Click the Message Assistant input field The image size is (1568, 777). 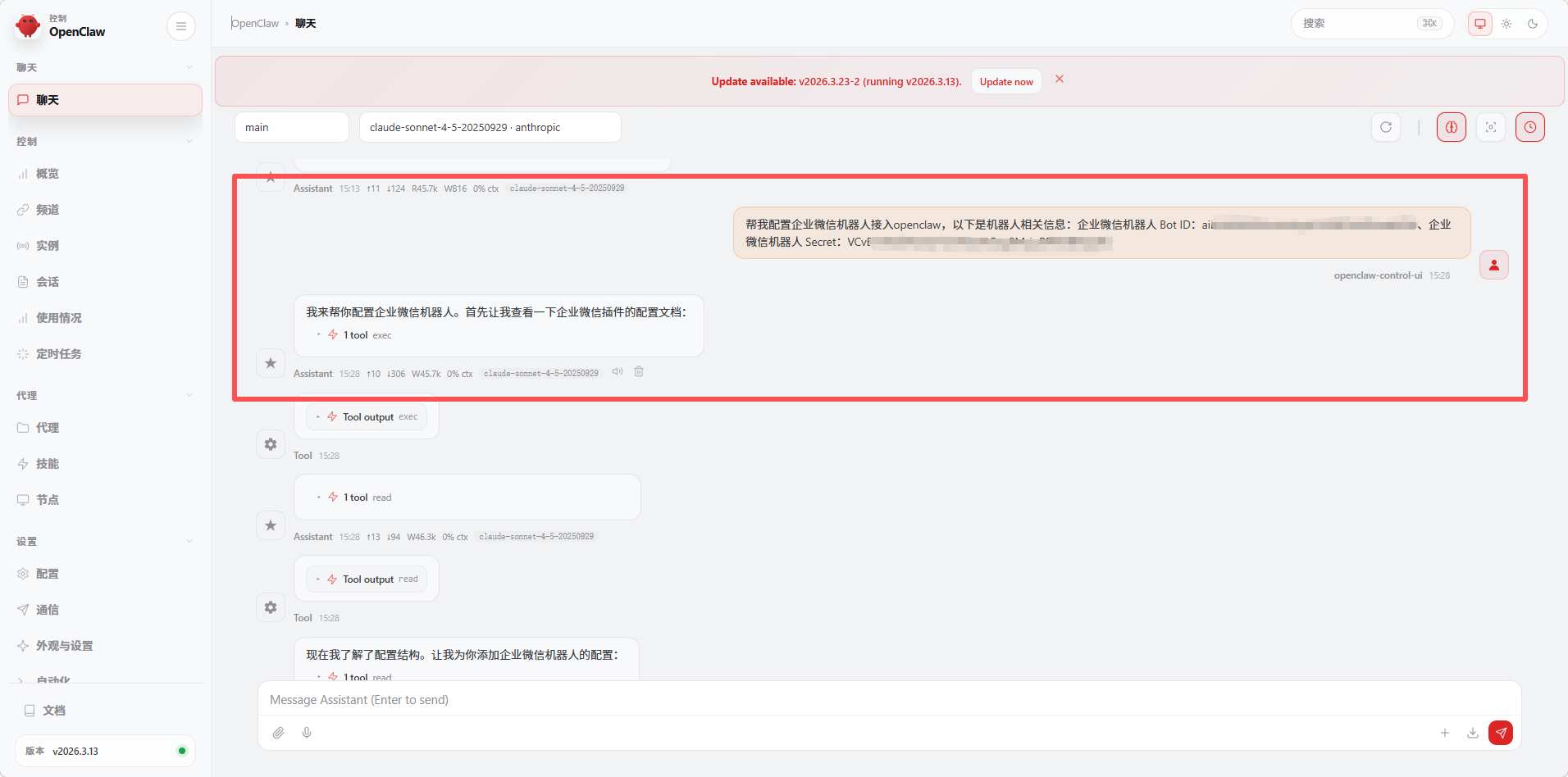(888, 700)
